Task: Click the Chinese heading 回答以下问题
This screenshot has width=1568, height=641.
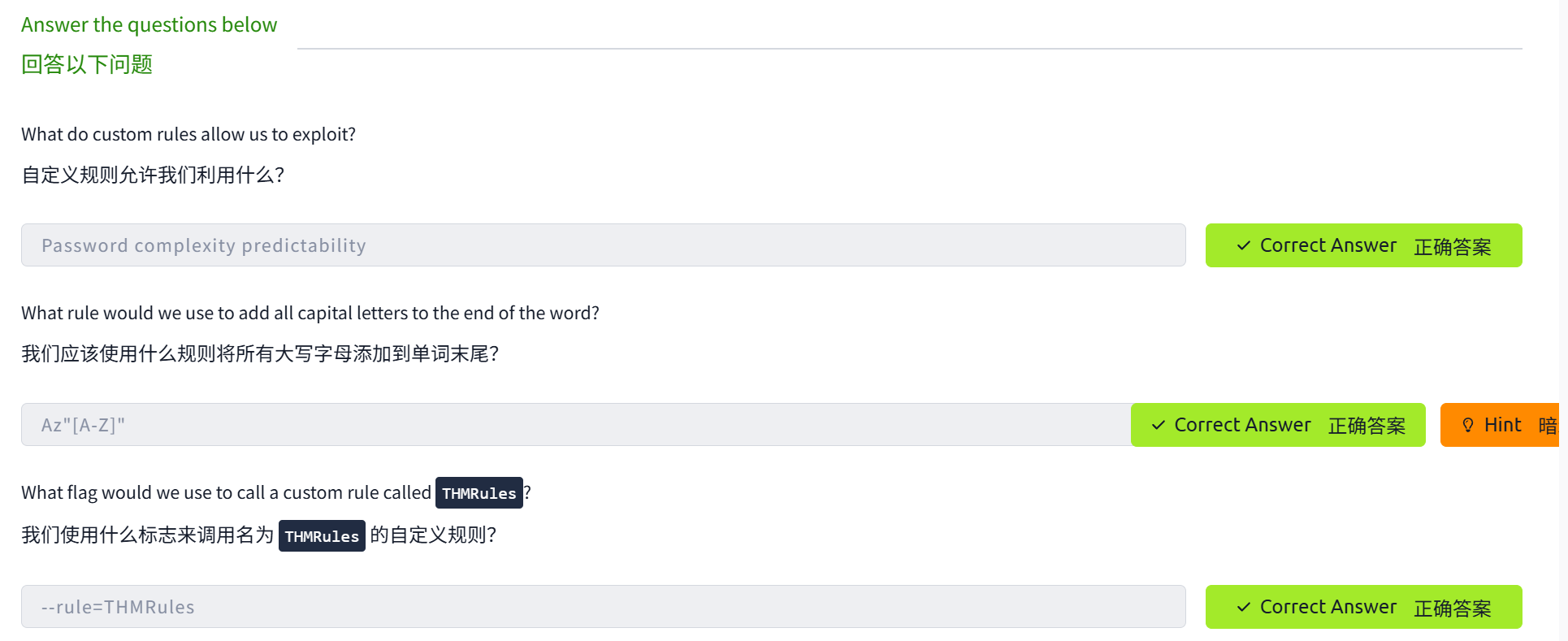Action: tap(87, 64)
